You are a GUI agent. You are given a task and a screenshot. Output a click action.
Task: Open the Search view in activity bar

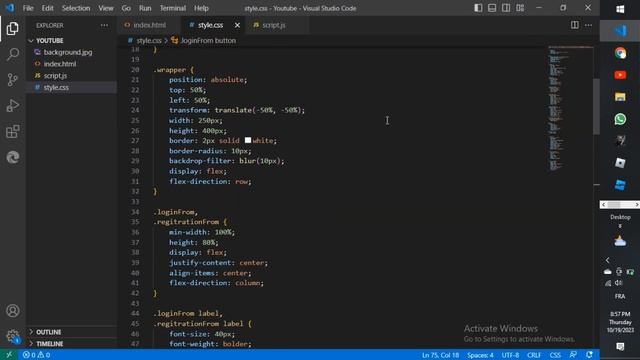click(13, 54)
